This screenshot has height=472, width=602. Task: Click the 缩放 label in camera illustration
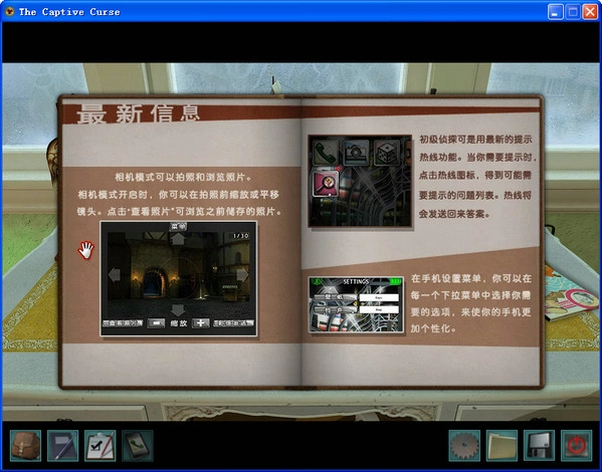click(x=179, y=323)
